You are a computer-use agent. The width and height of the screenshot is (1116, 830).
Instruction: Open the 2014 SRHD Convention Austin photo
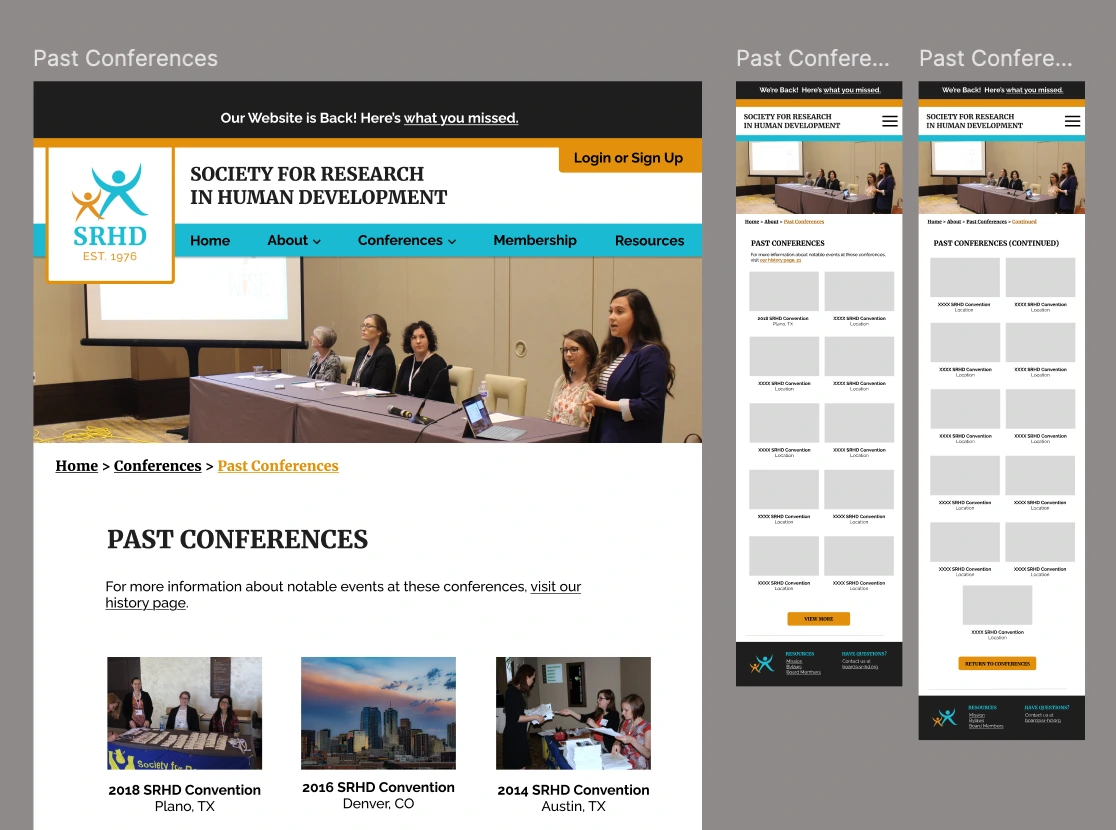point(574,713)
